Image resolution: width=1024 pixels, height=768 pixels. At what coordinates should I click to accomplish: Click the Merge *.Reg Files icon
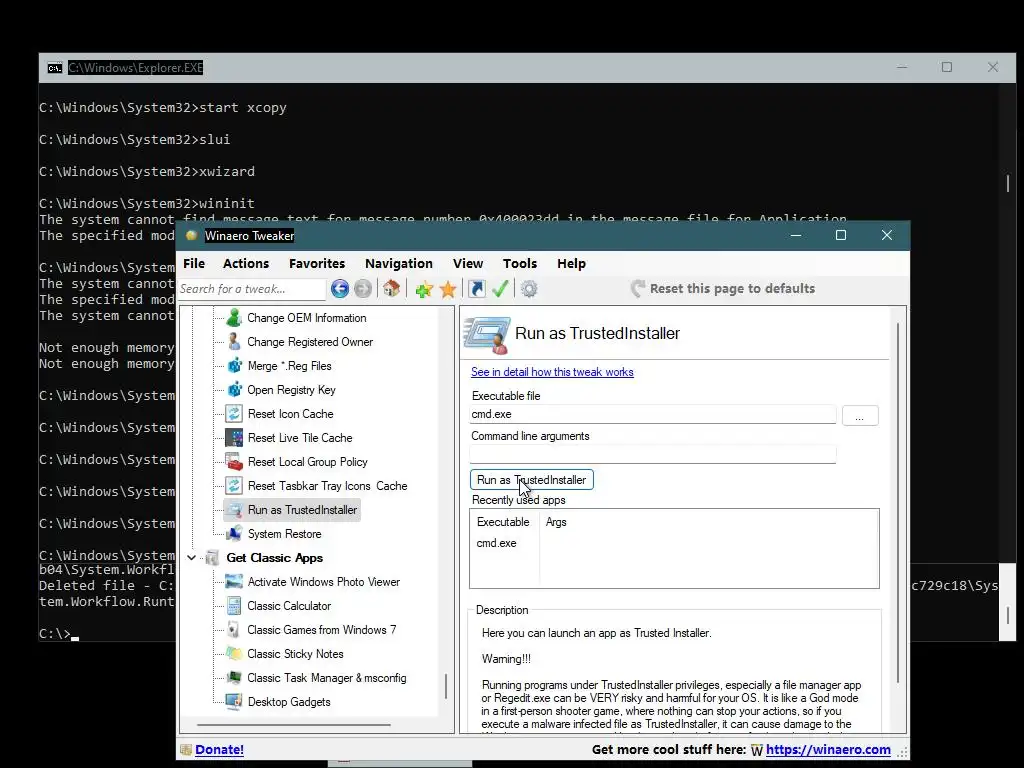(x=234, y=366)
